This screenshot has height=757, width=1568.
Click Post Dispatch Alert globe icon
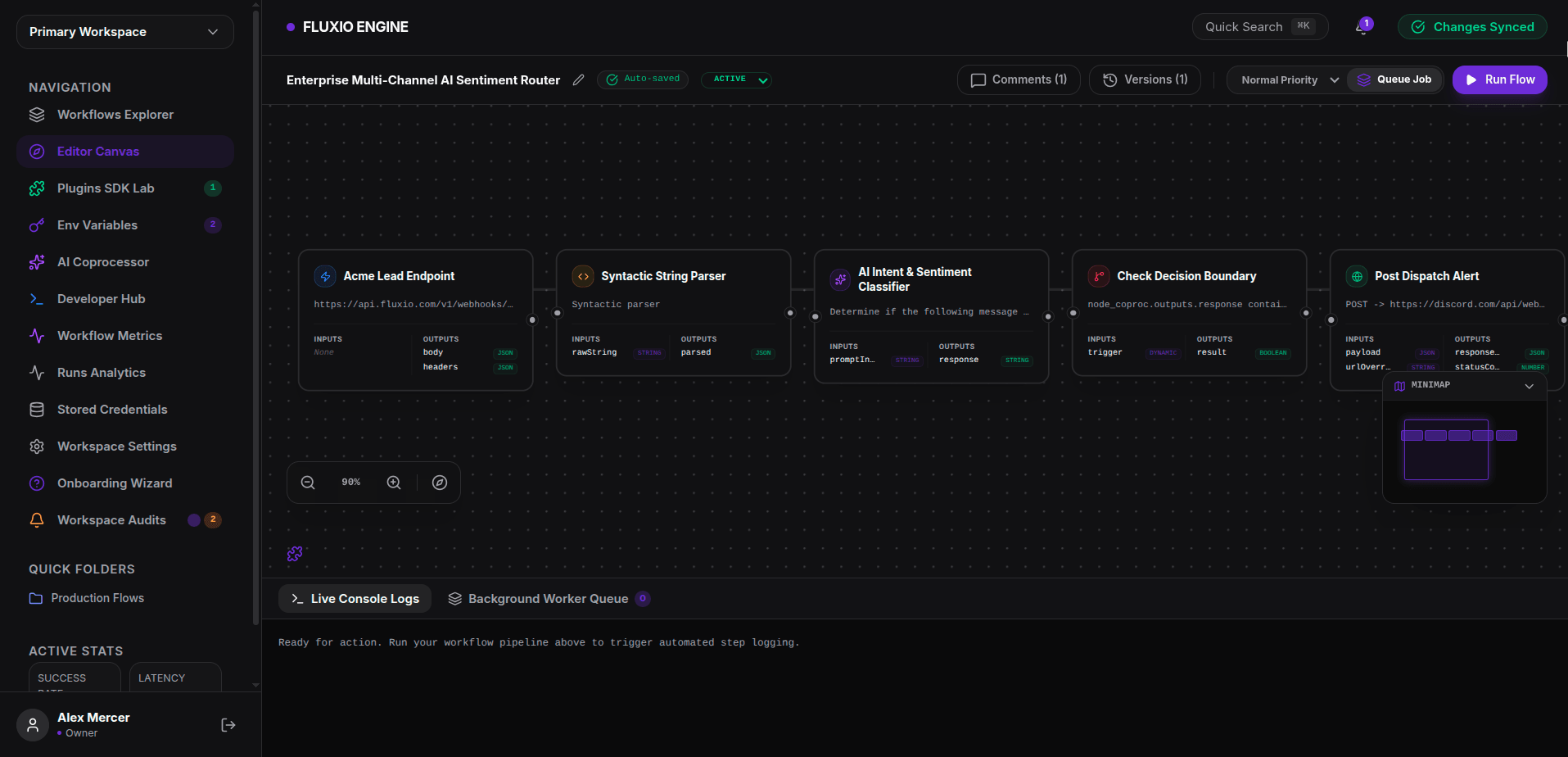click(x=1357, y=276)
